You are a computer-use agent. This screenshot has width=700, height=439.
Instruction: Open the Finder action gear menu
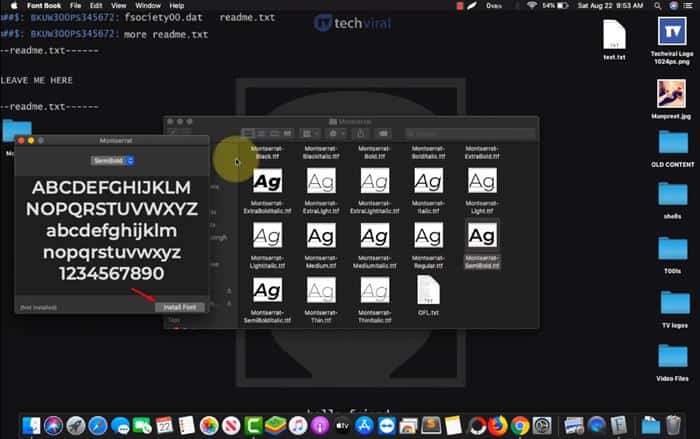coord(337,133)
